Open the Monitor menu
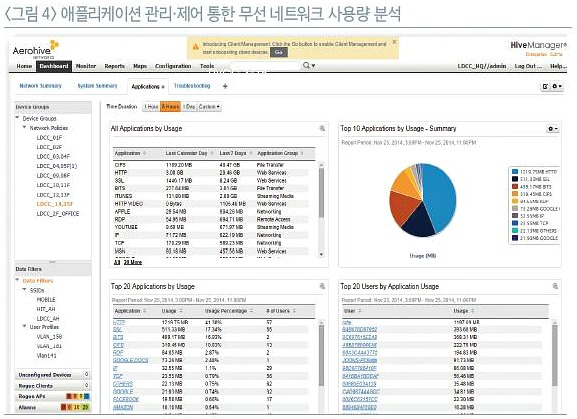 [86, 66]
